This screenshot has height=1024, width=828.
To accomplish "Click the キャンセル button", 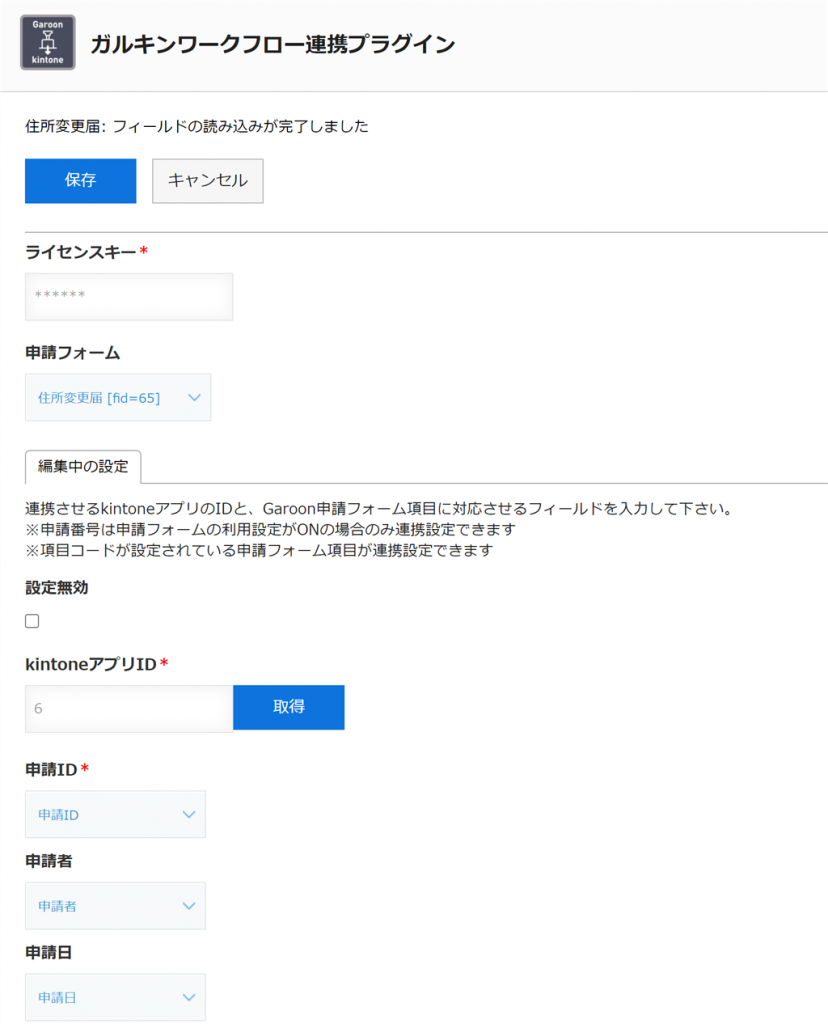I will pos(208,181).
